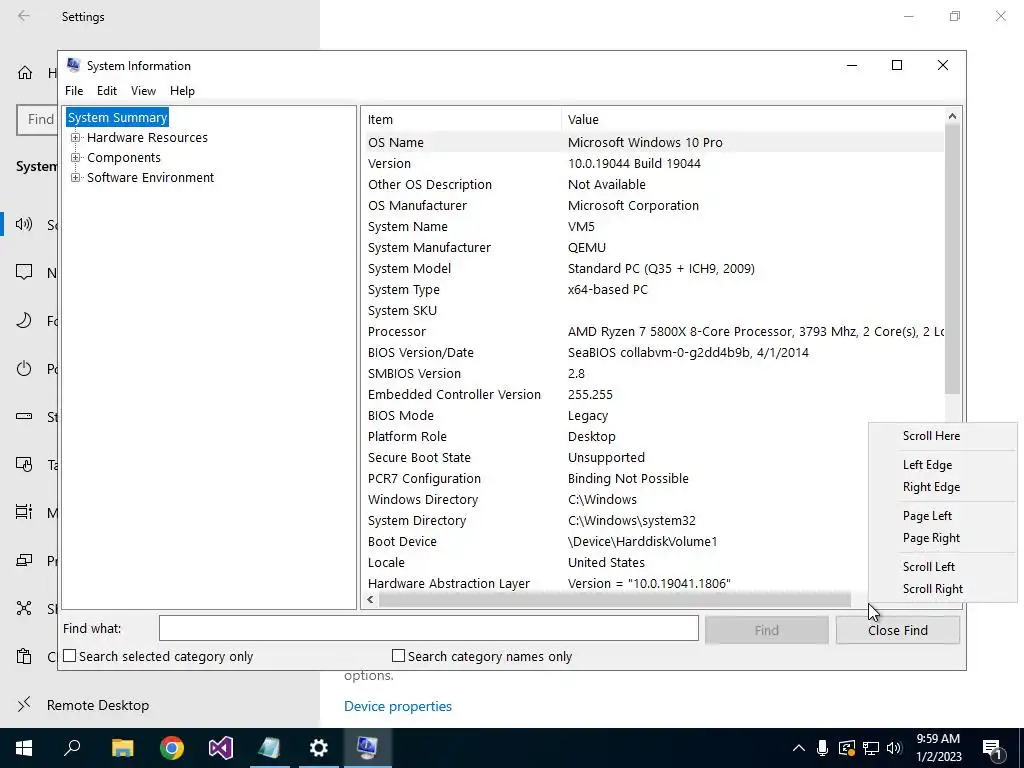Select the System Manufacturer row

[x=653, y=248]
